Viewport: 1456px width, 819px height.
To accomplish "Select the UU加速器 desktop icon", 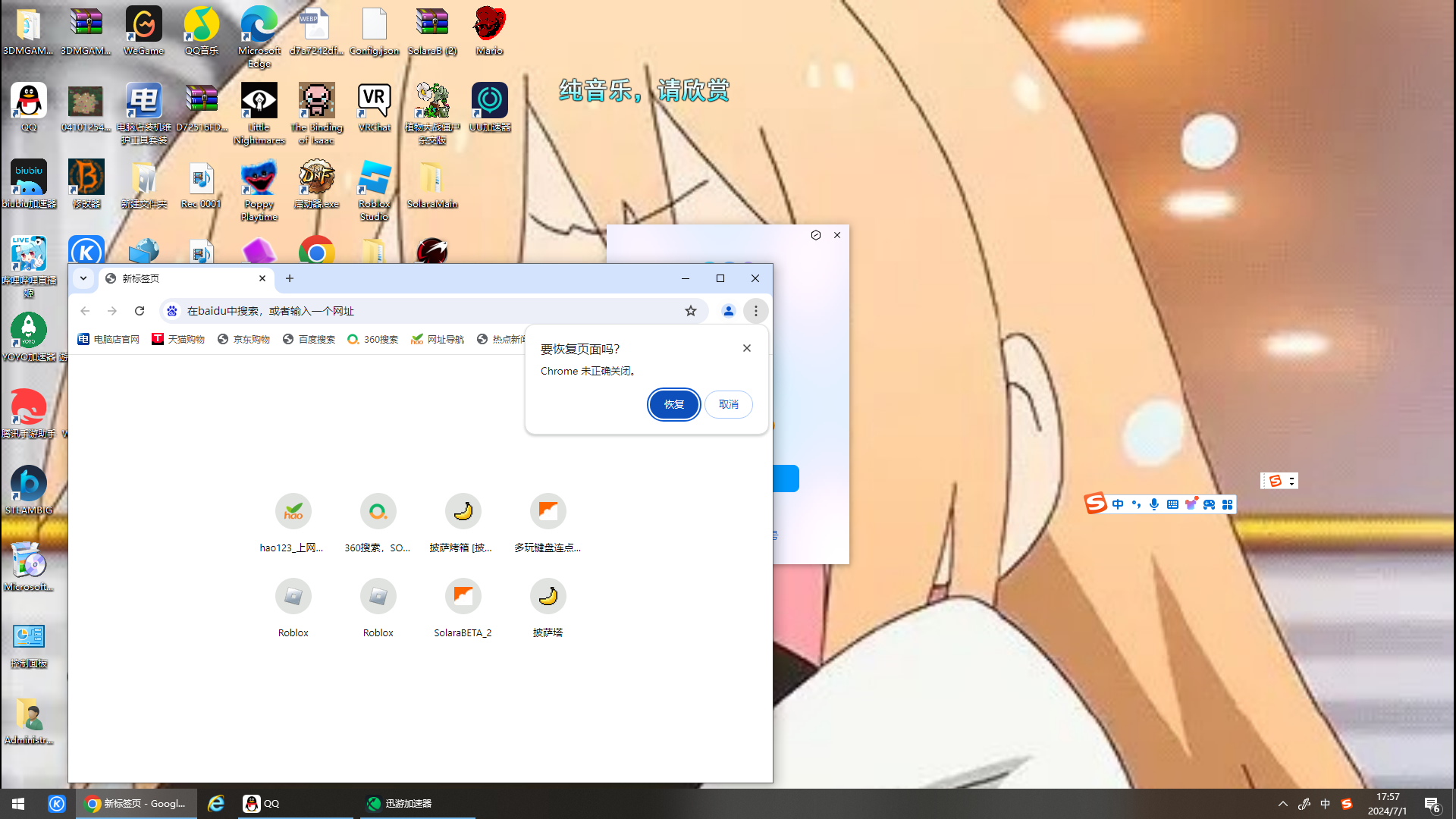I will [x=489, y=107].
